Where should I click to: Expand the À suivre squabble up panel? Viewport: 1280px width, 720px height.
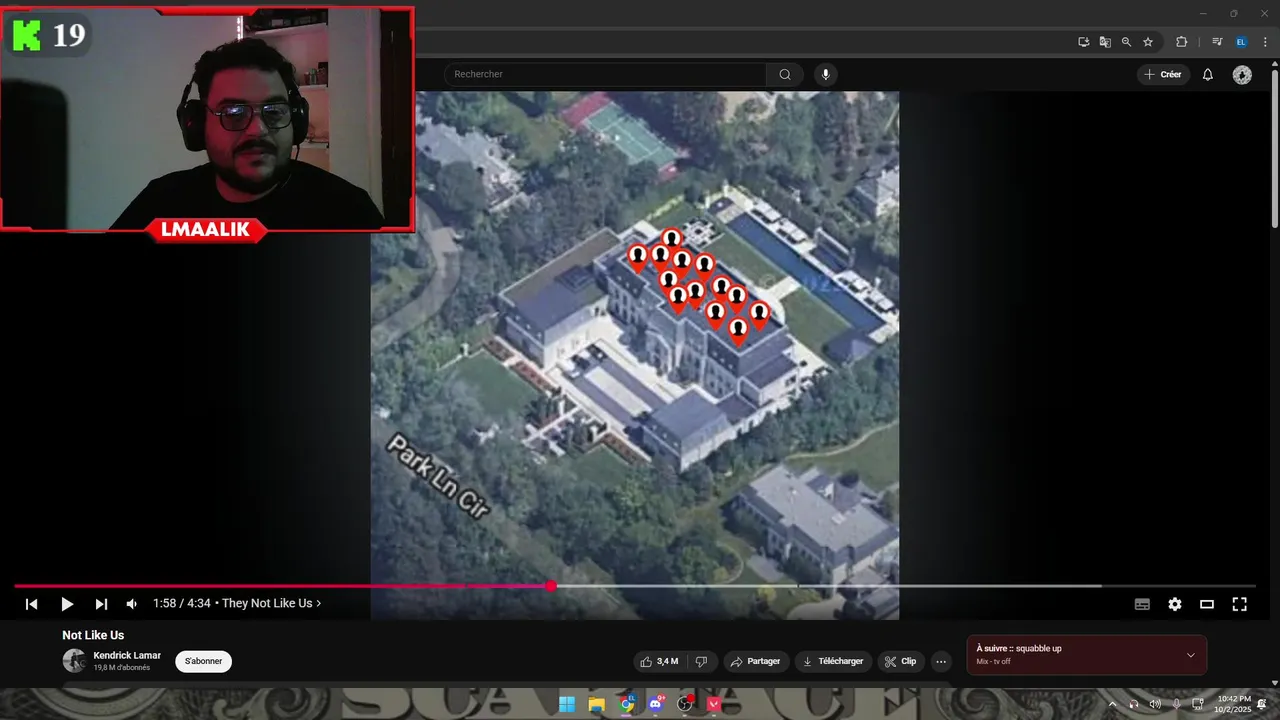click(x=1190, y=655)
